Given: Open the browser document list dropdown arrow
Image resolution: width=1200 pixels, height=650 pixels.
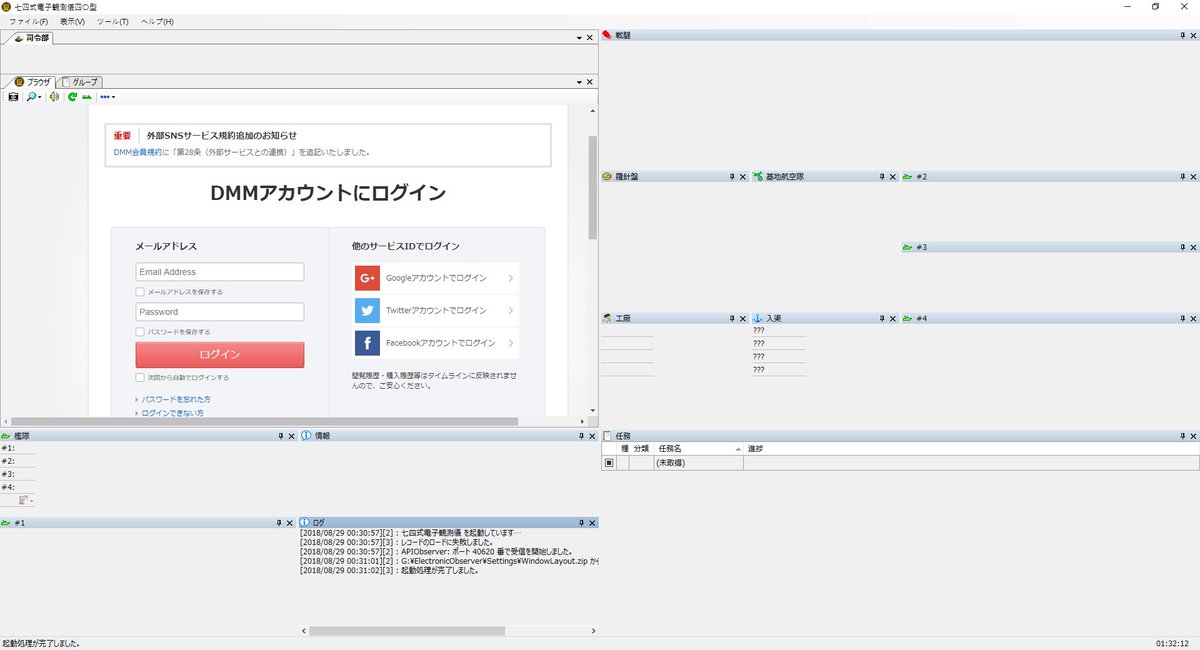Looking at the screenshot, I should click(580, 81).
